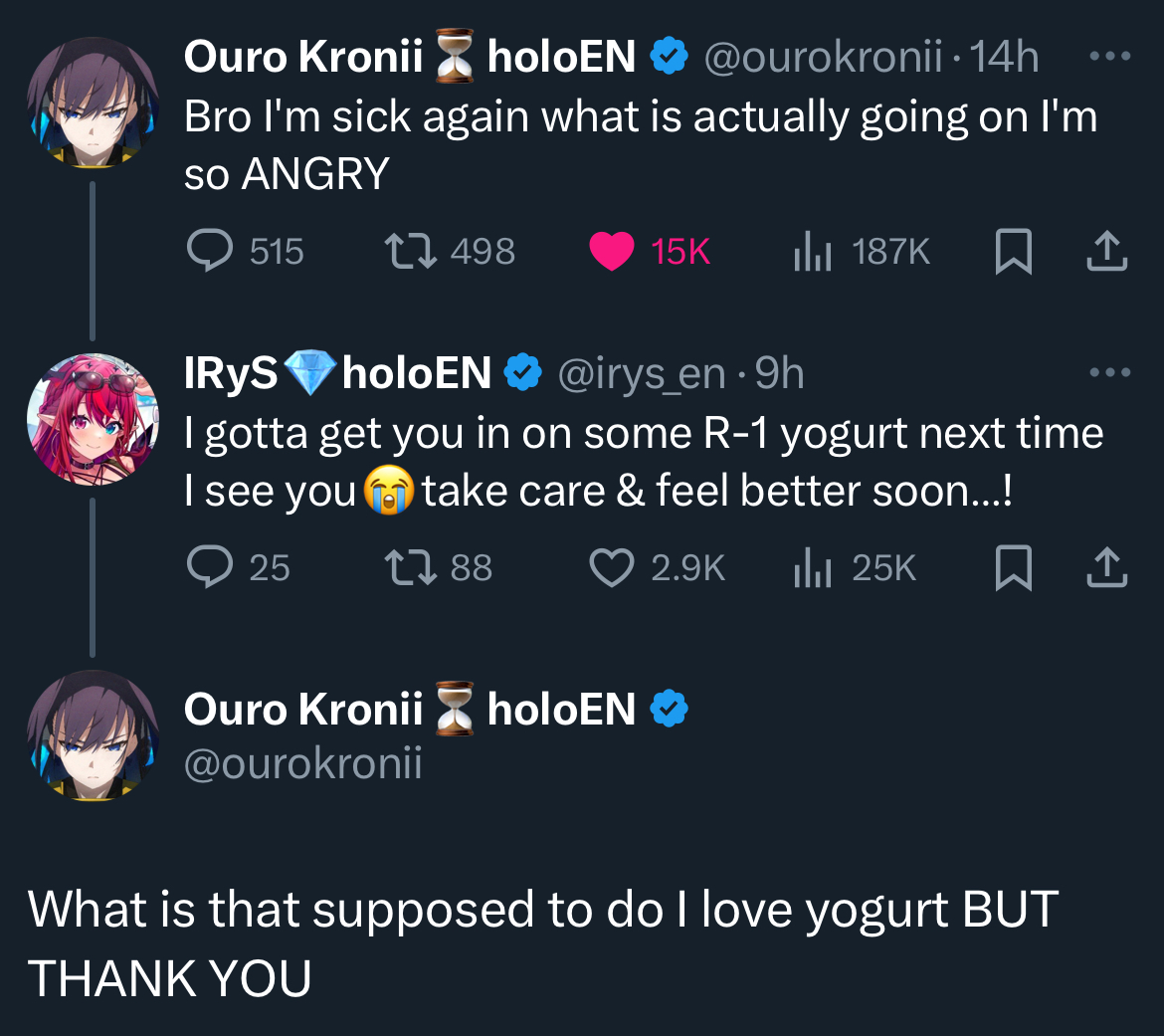Click Kronii's avatar on the first tweet
This screenshot has height=1036, width=1164.
93,103
